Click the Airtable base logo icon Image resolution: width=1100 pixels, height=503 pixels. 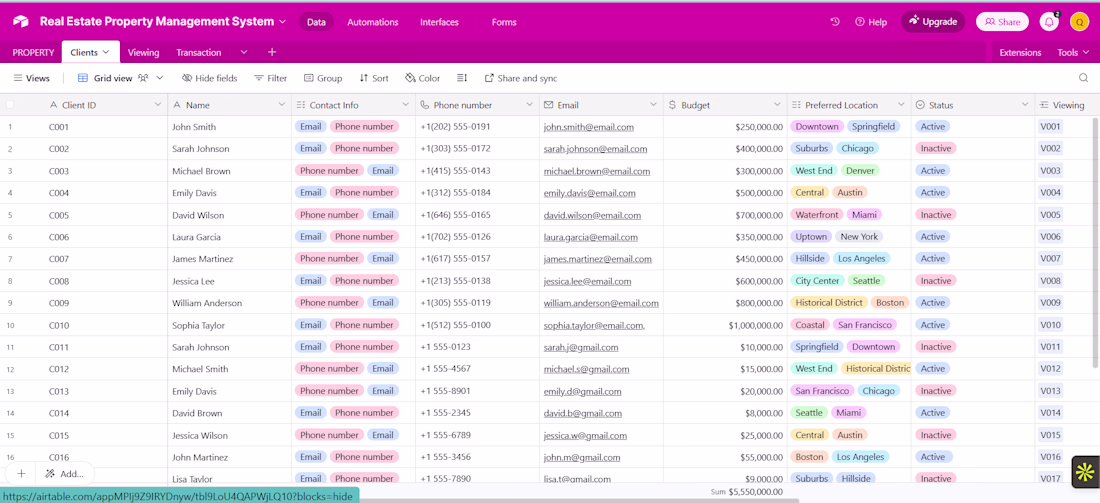tap(20, 22)
